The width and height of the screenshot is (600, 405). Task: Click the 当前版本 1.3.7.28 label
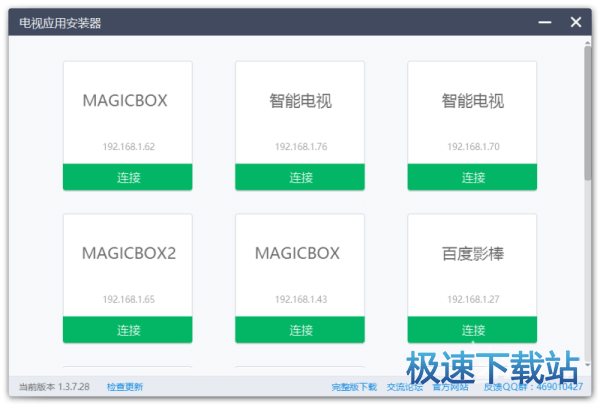54,387
